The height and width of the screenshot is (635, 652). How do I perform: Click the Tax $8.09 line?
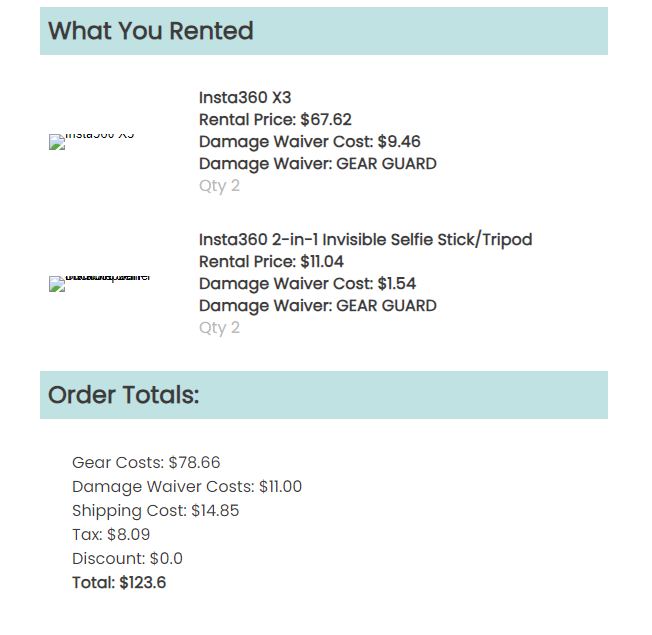111,534
